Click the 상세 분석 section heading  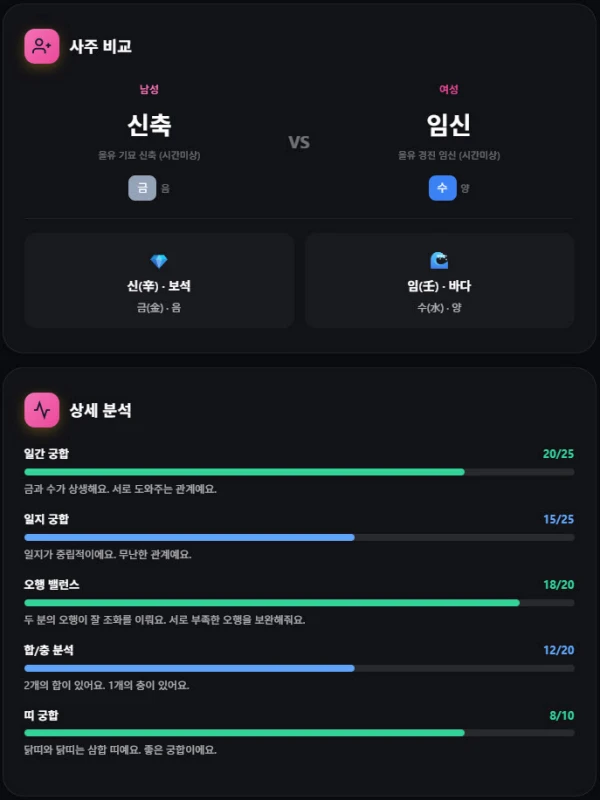(x=100, y=410)
